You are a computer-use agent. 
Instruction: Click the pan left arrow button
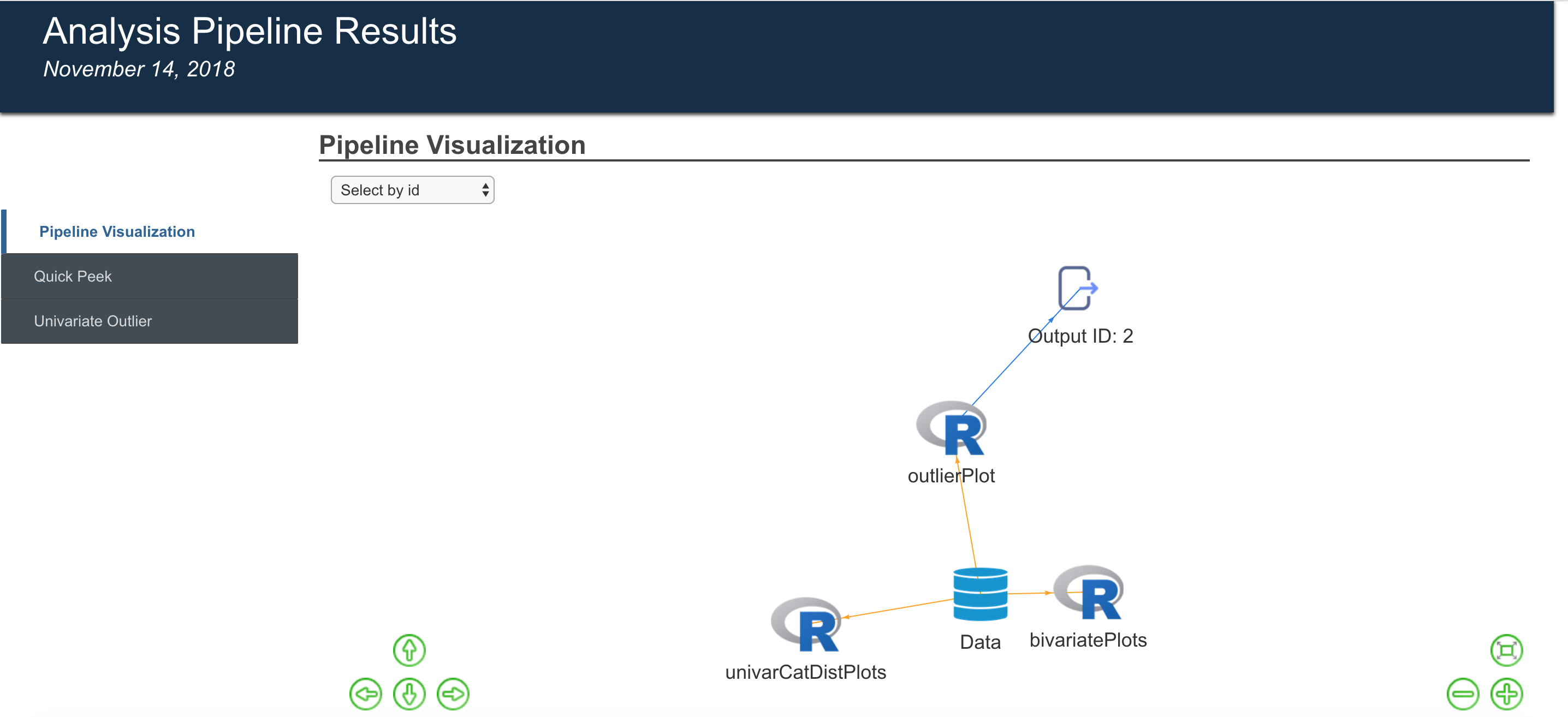365,694
